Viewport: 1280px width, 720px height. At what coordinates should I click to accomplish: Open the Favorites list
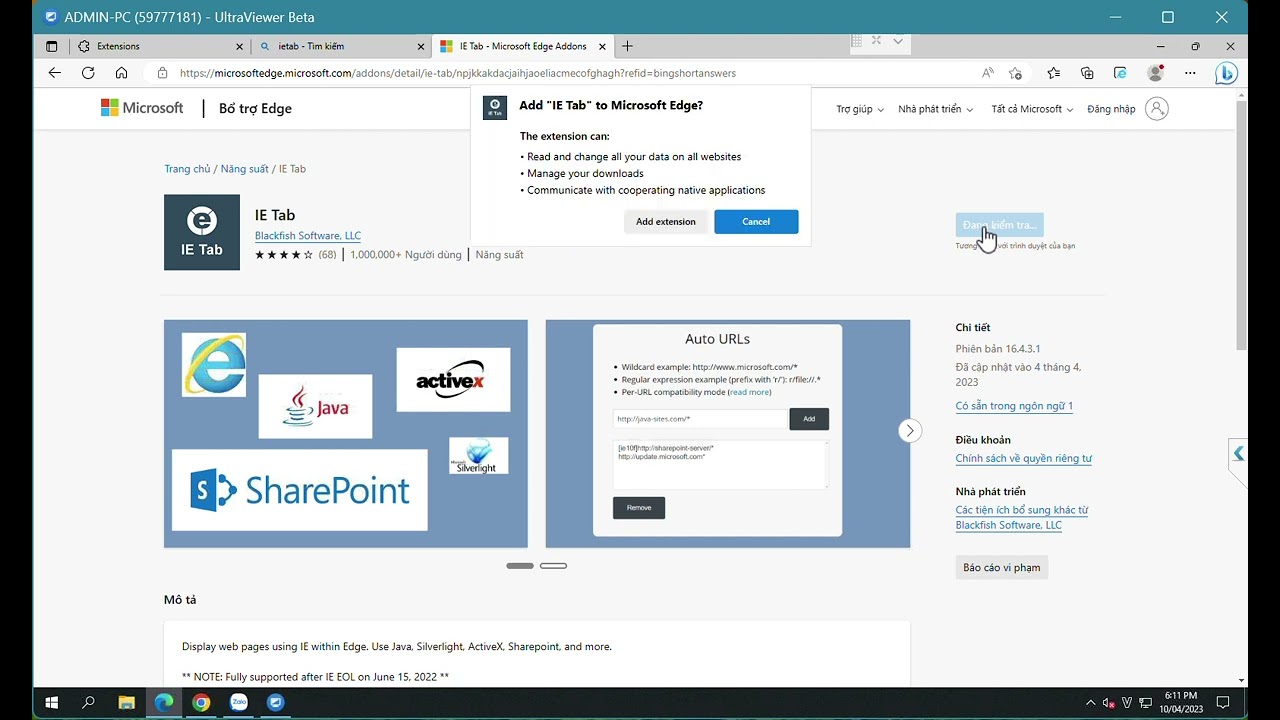[1054, 73]
